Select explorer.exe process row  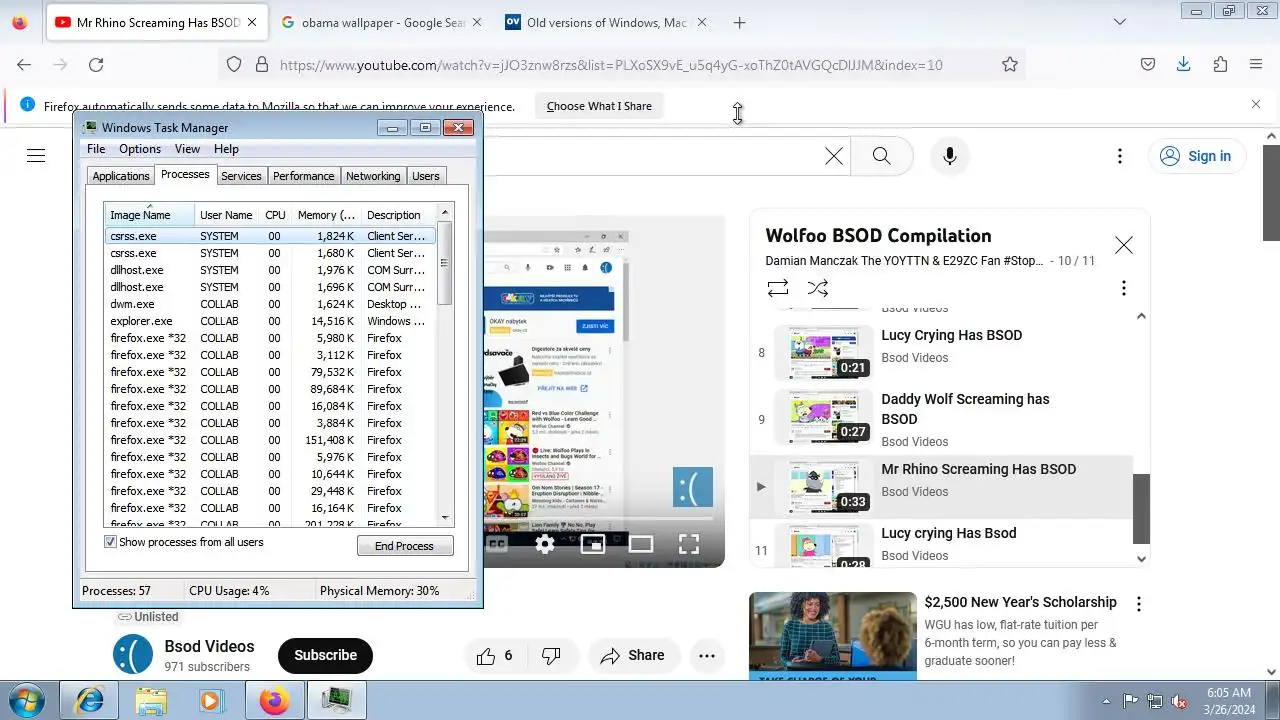point(271,321)
